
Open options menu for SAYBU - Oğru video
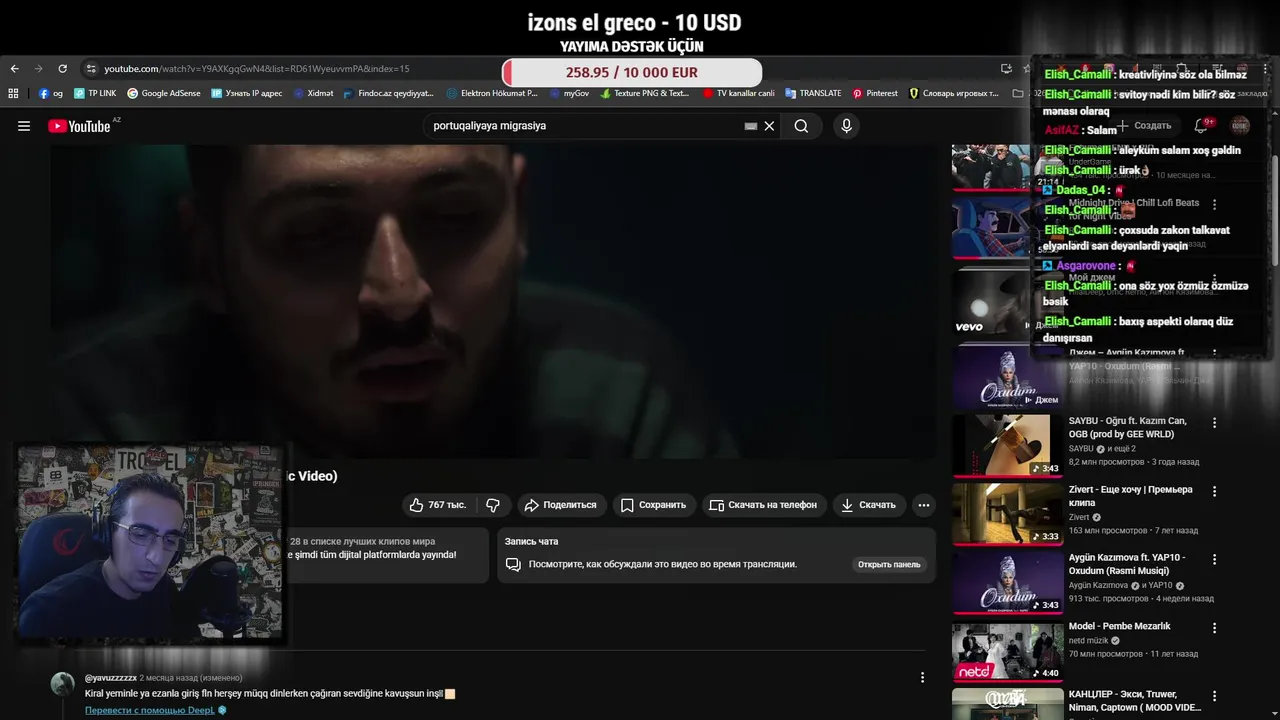[1215, 423]
